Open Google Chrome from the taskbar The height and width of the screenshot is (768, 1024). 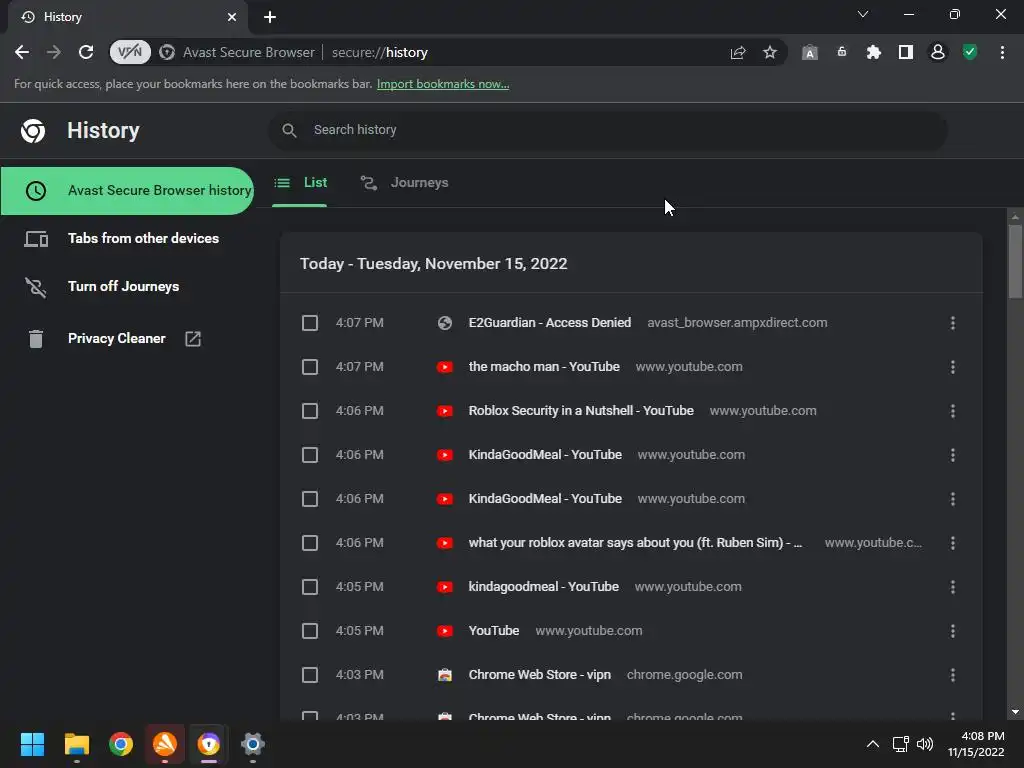point(121,744)
